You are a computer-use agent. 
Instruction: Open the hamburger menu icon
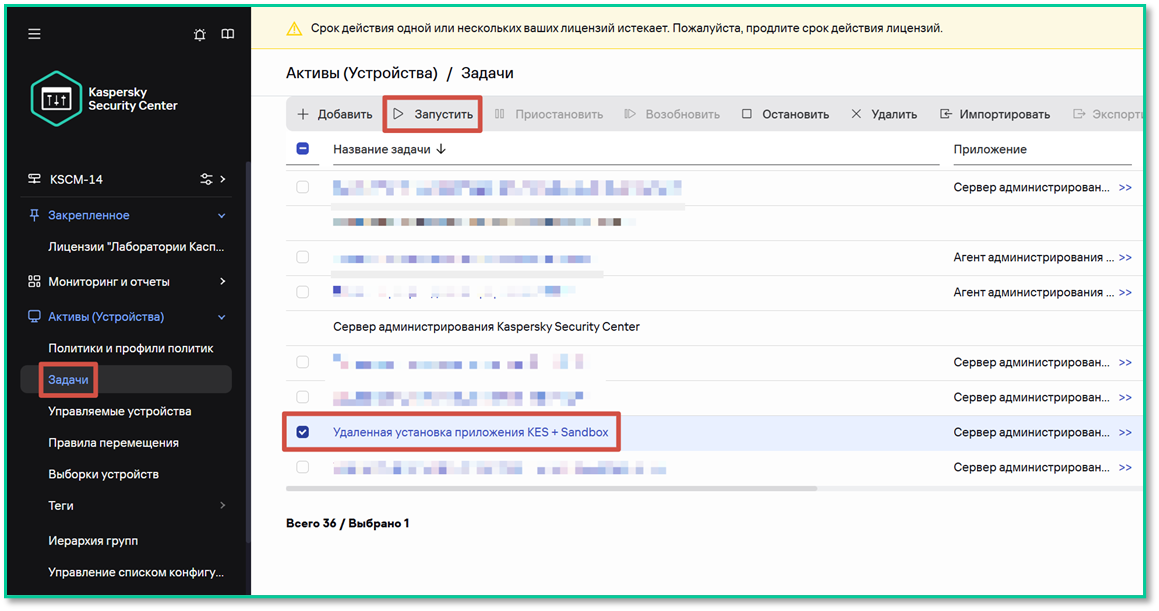tap(34, 34)
